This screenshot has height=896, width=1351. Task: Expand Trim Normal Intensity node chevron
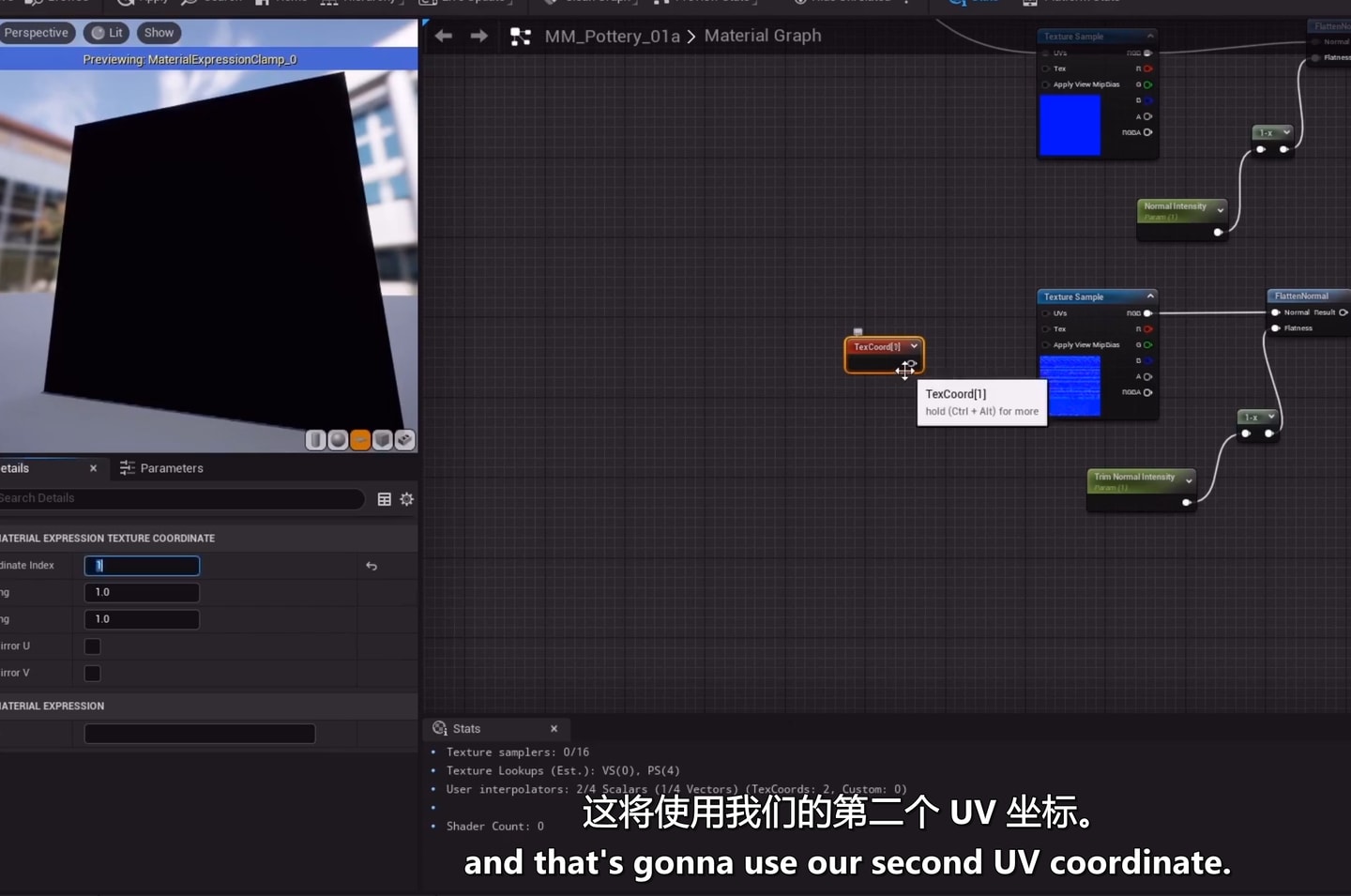pyautogui.click(x=1189, y=480)
